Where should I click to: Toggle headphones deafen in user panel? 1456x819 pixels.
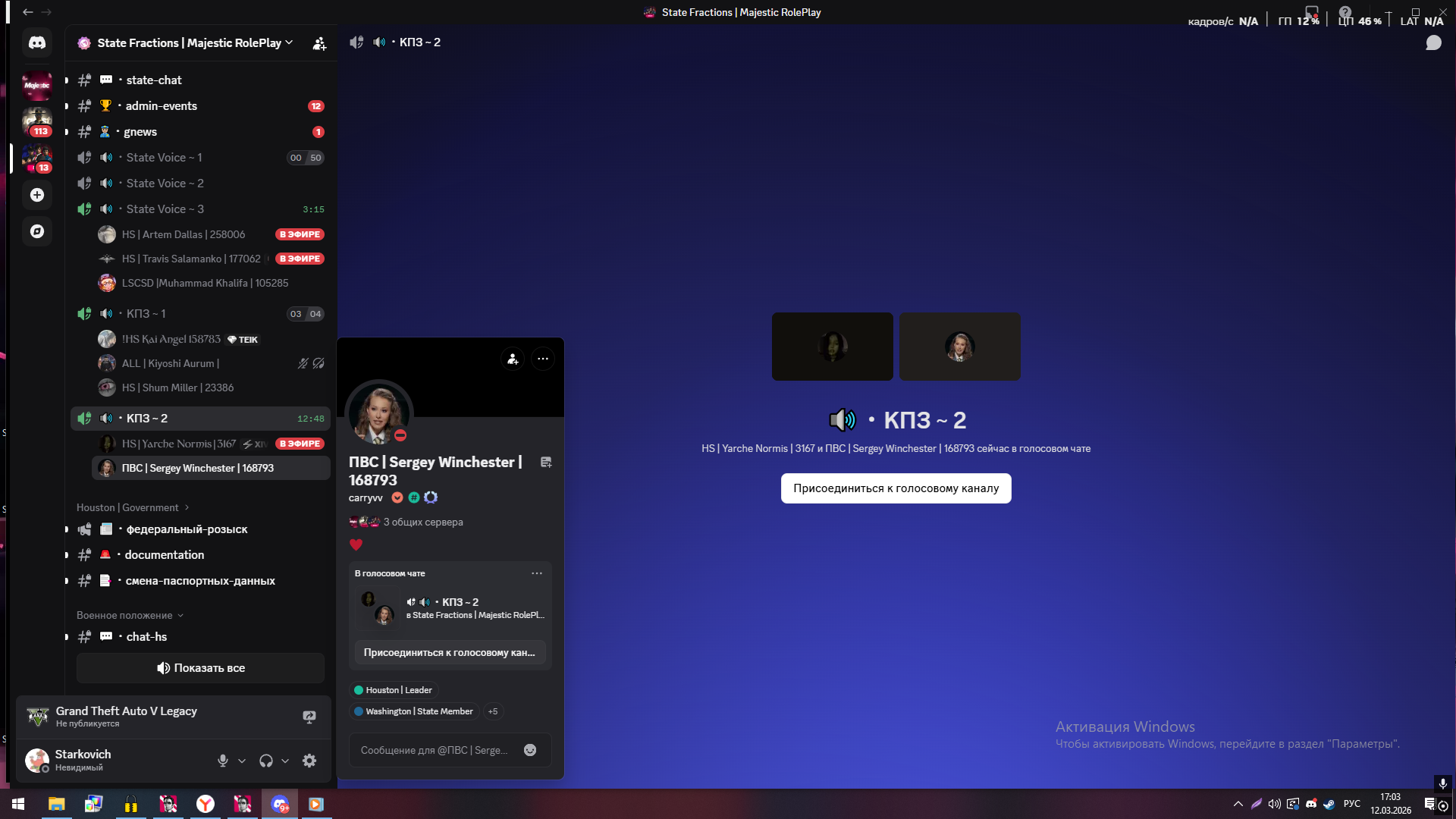(266, 761)
